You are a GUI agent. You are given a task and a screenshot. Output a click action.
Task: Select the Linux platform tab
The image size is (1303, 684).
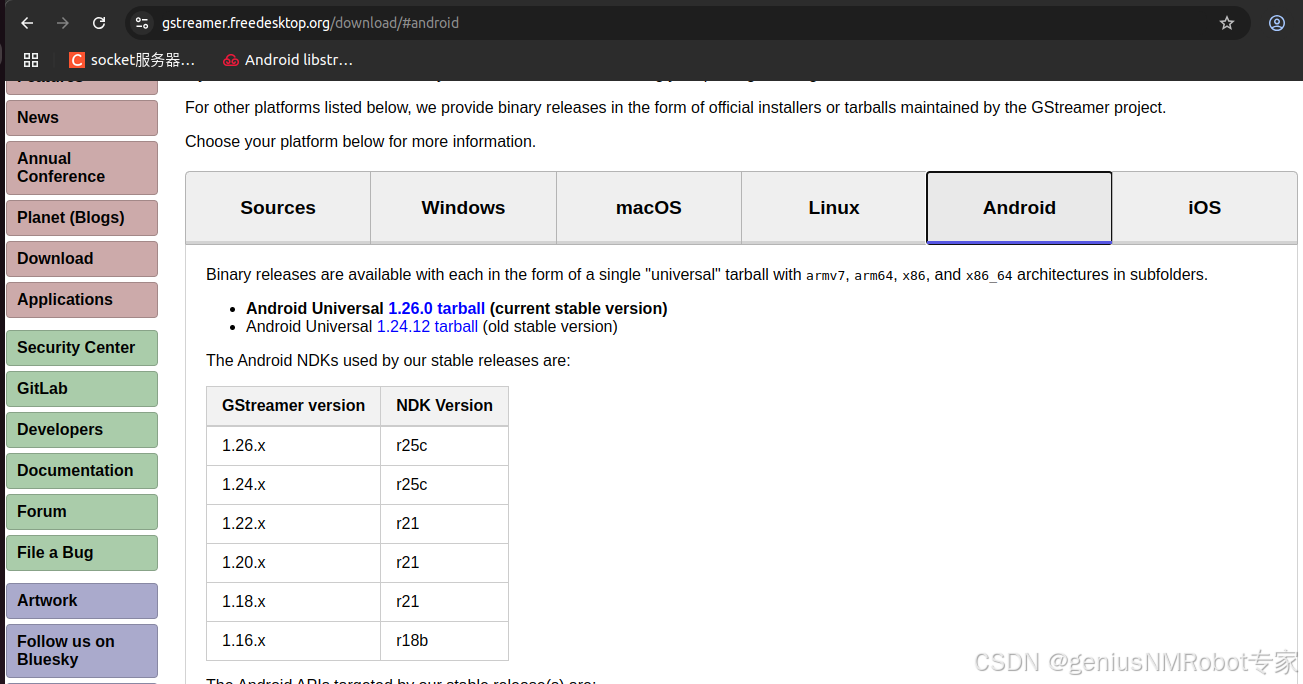tap(833, 207)
